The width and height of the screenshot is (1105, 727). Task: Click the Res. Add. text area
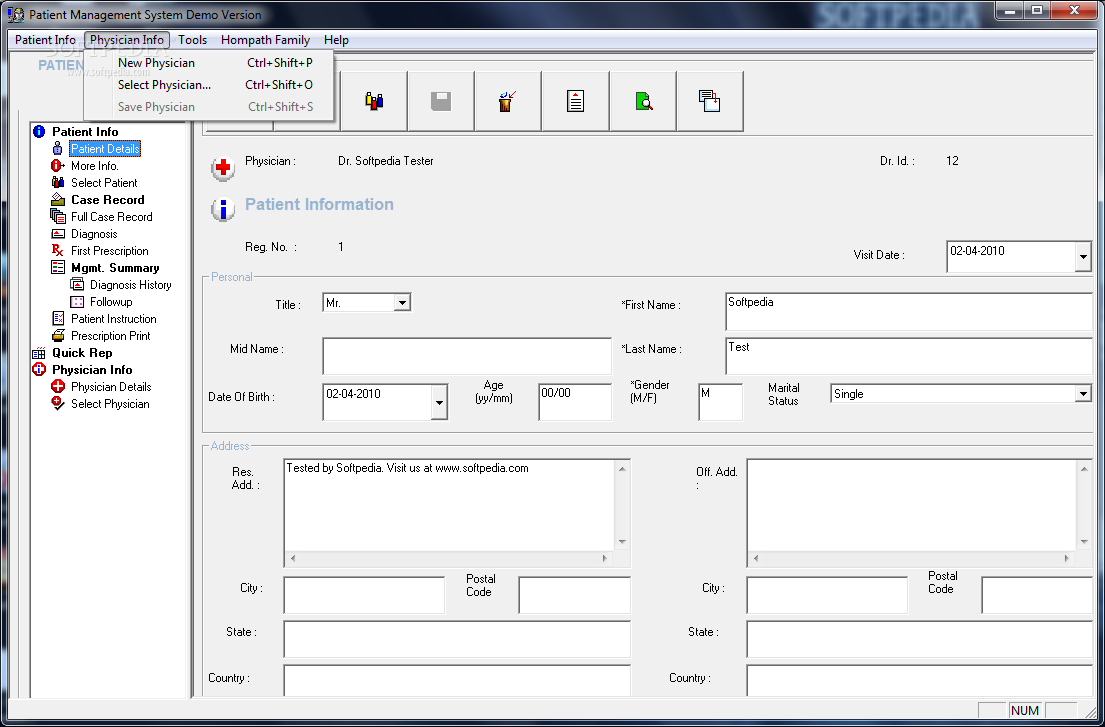click(450, 505)
